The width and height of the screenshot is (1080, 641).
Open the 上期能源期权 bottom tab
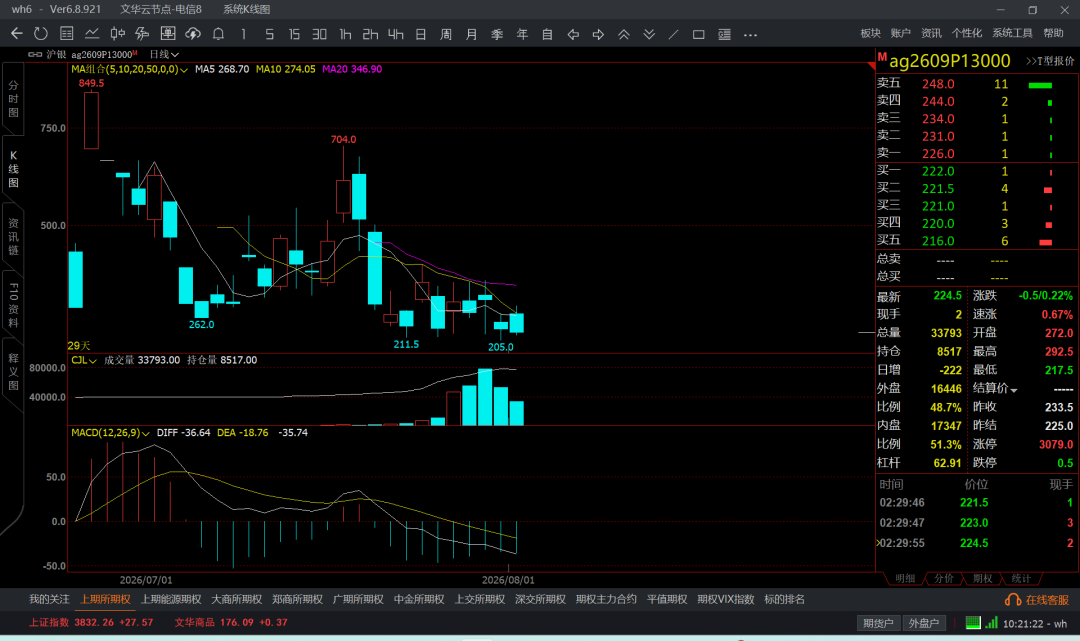click(x=171, y=599)
